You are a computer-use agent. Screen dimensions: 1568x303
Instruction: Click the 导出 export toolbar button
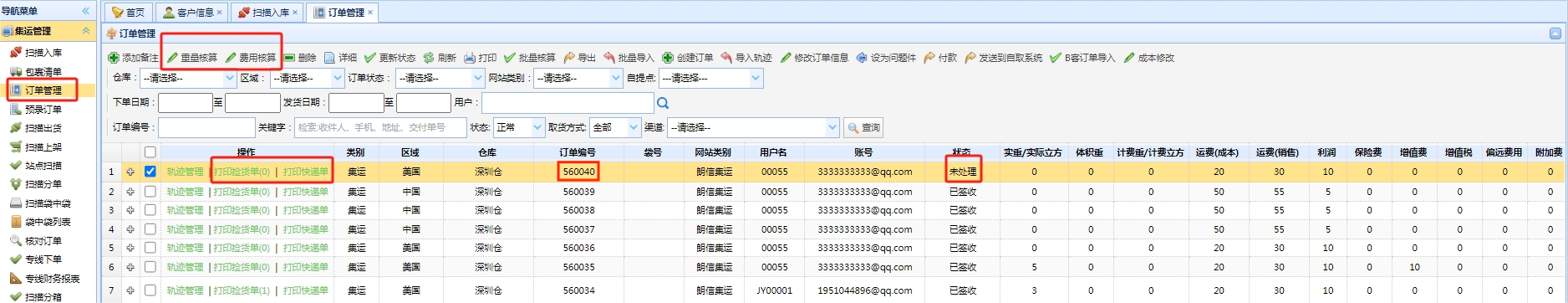[x=580, y=58]
